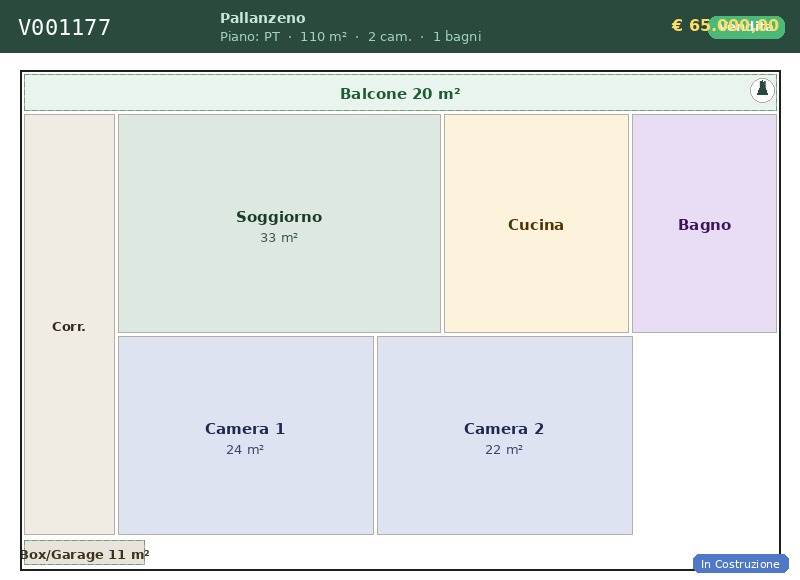
Task: Click the chess rook icon on the balcony
Action: tap(762, 90)
